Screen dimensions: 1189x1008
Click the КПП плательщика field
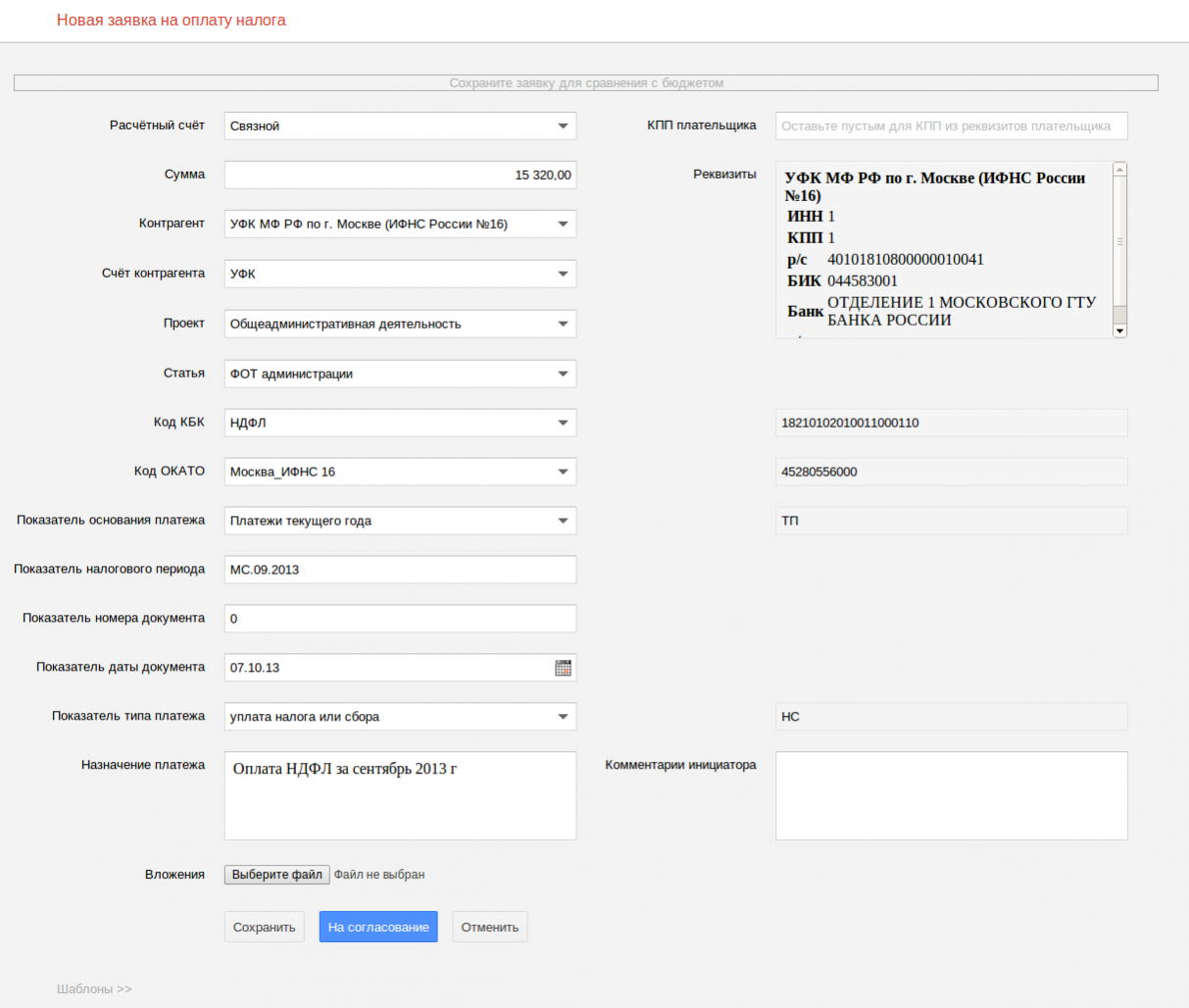pyautogui.click(x=951, y=126)
